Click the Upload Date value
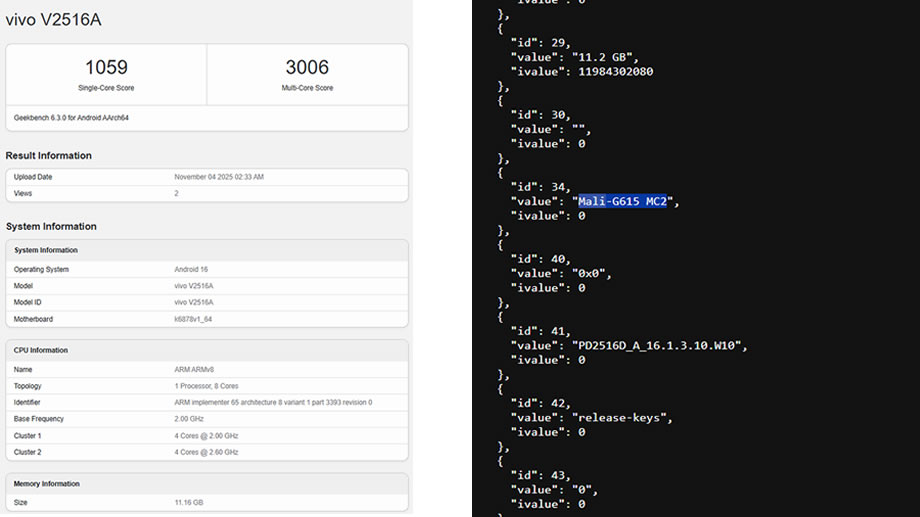 click(219, 177)
